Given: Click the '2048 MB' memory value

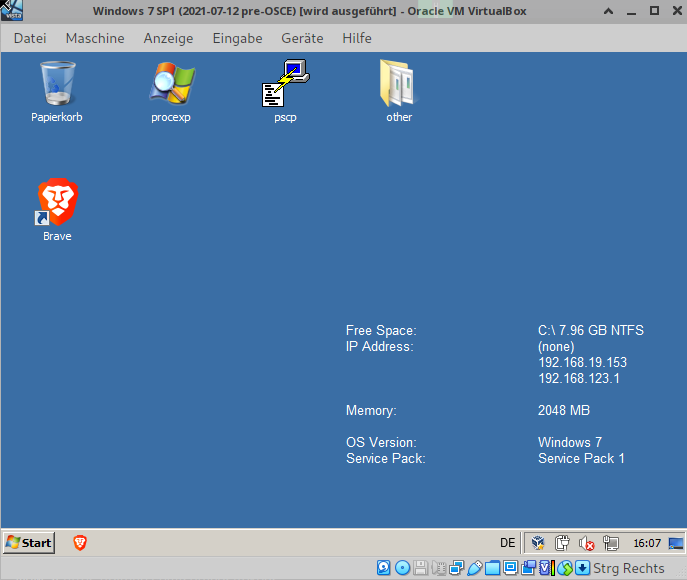Looking at the screenshot, I should click(x=564, y=410).
